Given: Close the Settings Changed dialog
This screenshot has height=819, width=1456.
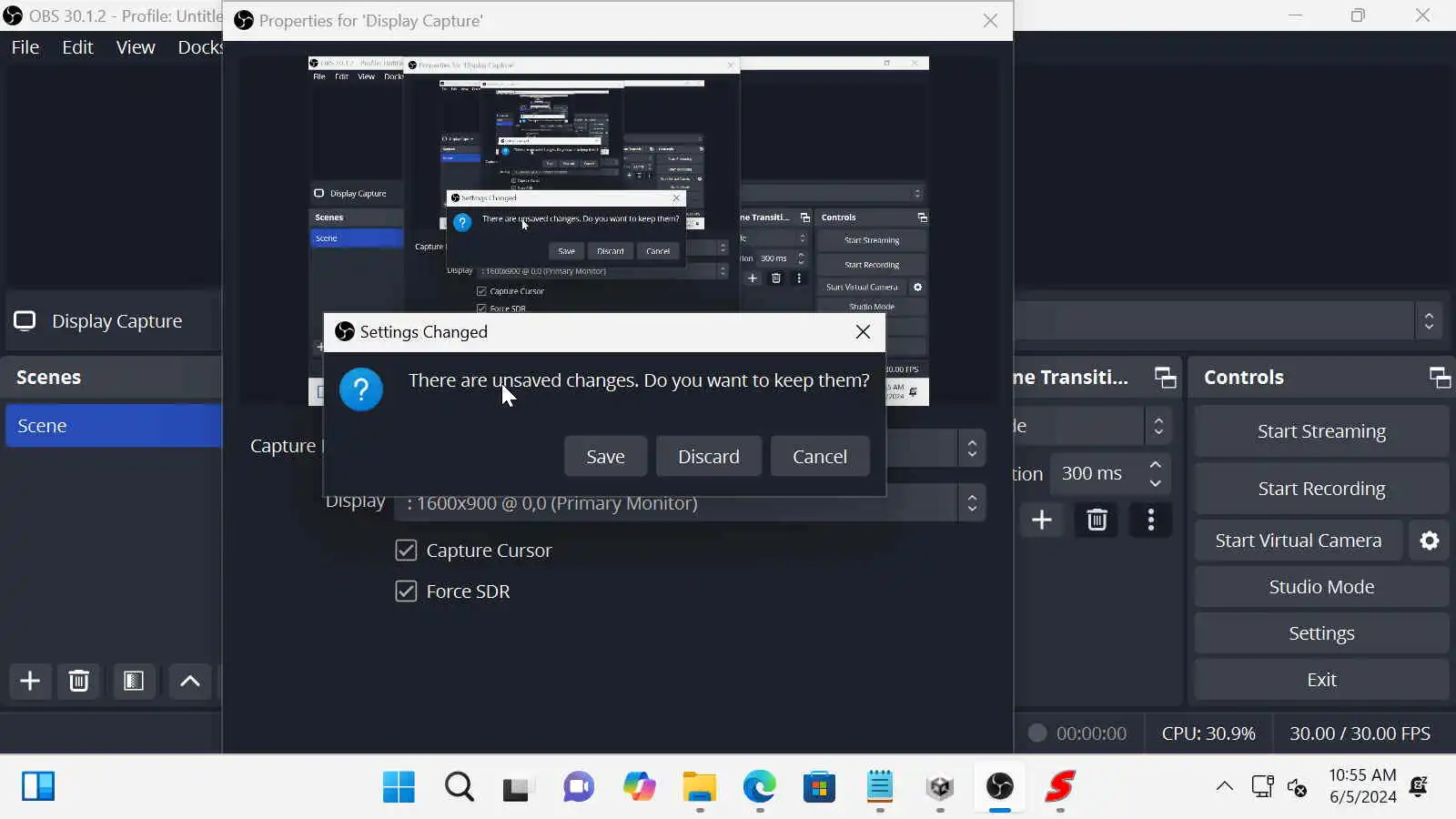Looking at the screenshot, I should pyautogui.click(x=863, y=332).
